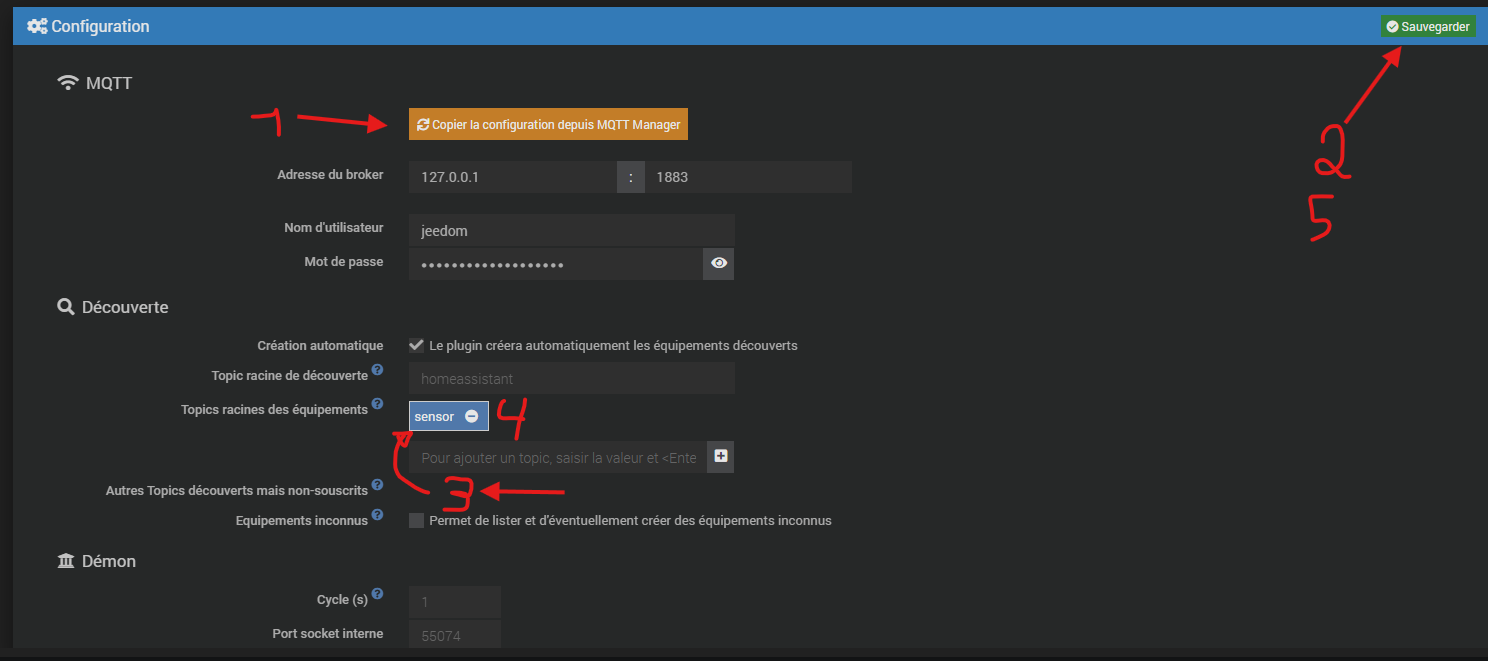
Task: Click the Port socket interne label
Action: point(328,634)
